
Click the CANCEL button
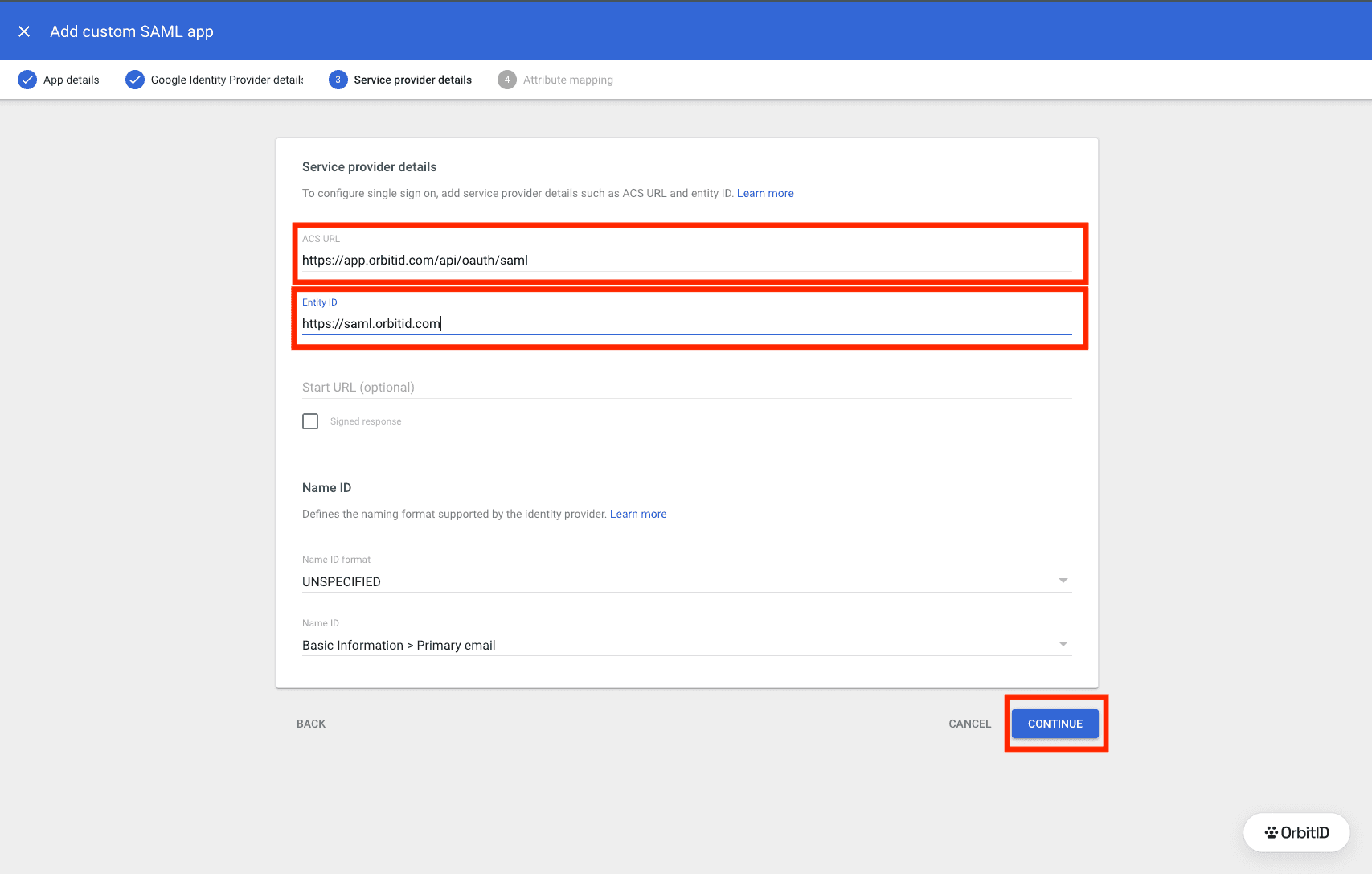pos(970,724)
